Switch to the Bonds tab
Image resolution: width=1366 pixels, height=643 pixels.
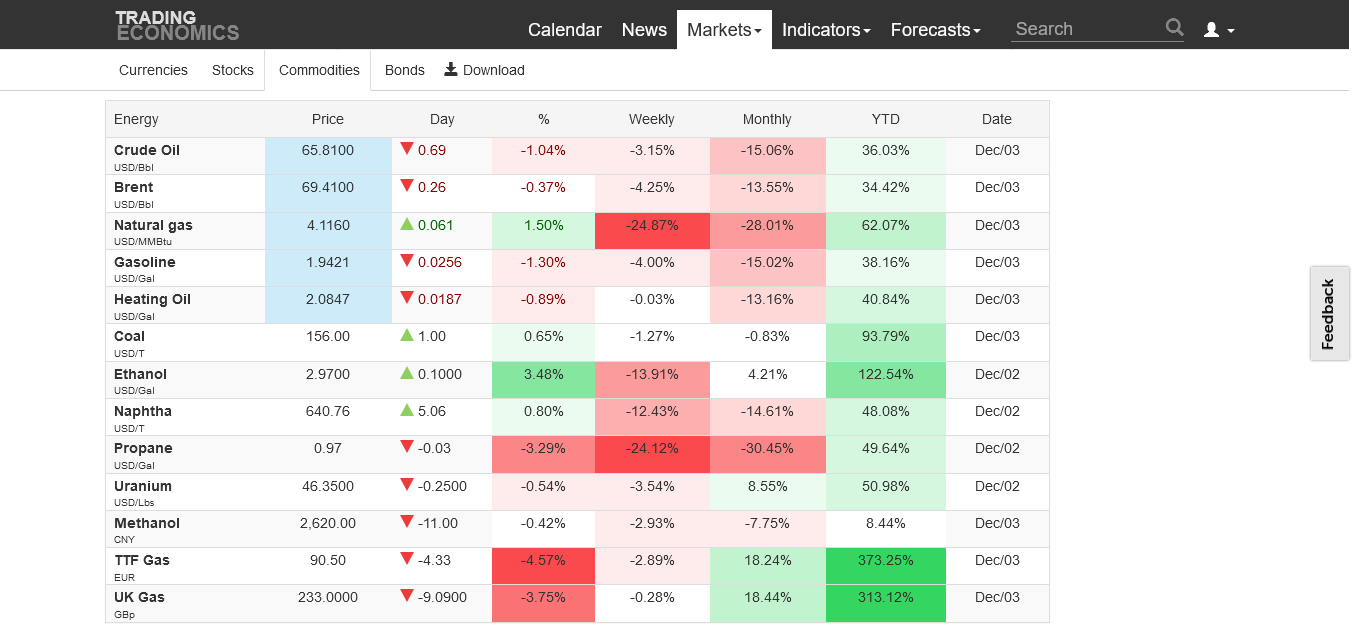404,70
